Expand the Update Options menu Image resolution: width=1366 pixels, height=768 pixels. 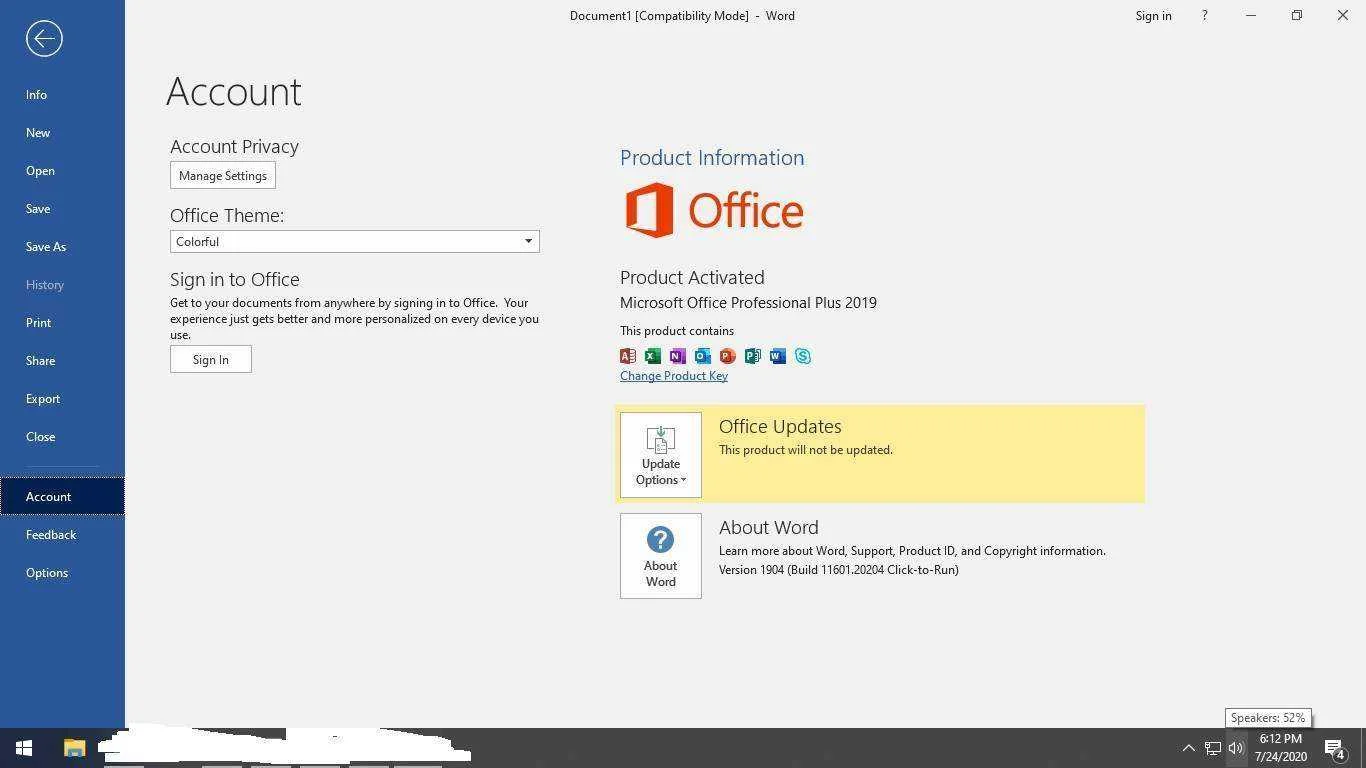click(x=661, y=455)
